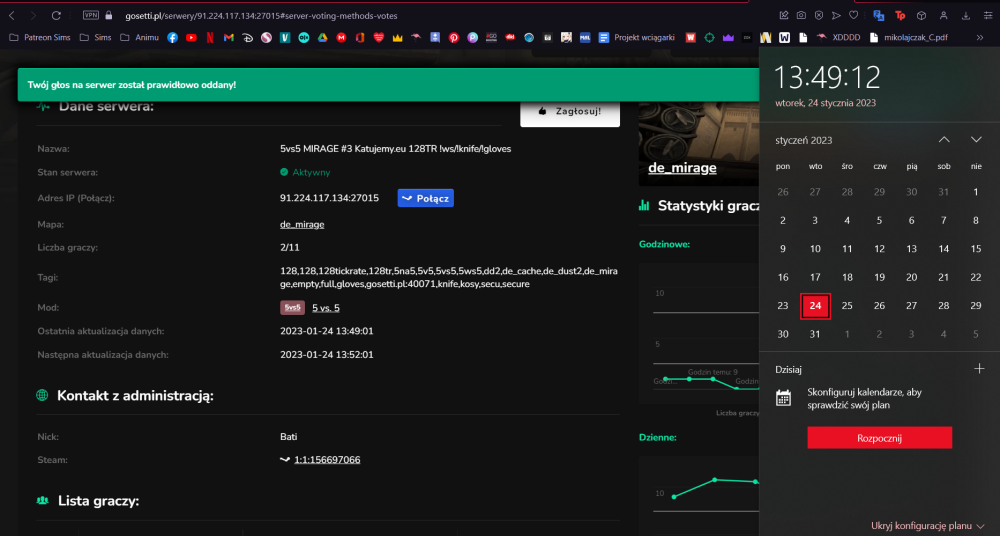Click the send paper plane toolbar icon
Image resolution: width=1000 pixels, height=536 pixels.
tap(836, 15)
